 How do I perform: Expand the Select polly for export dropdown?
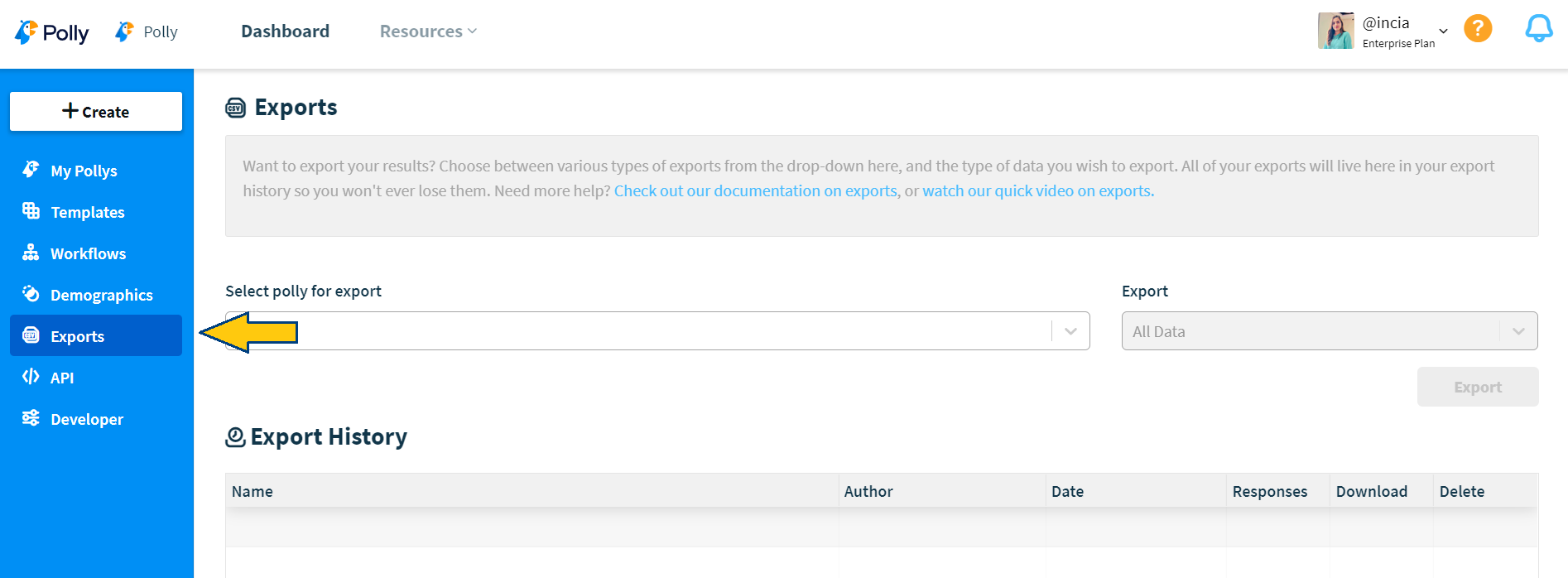[x=1070, y=331]
